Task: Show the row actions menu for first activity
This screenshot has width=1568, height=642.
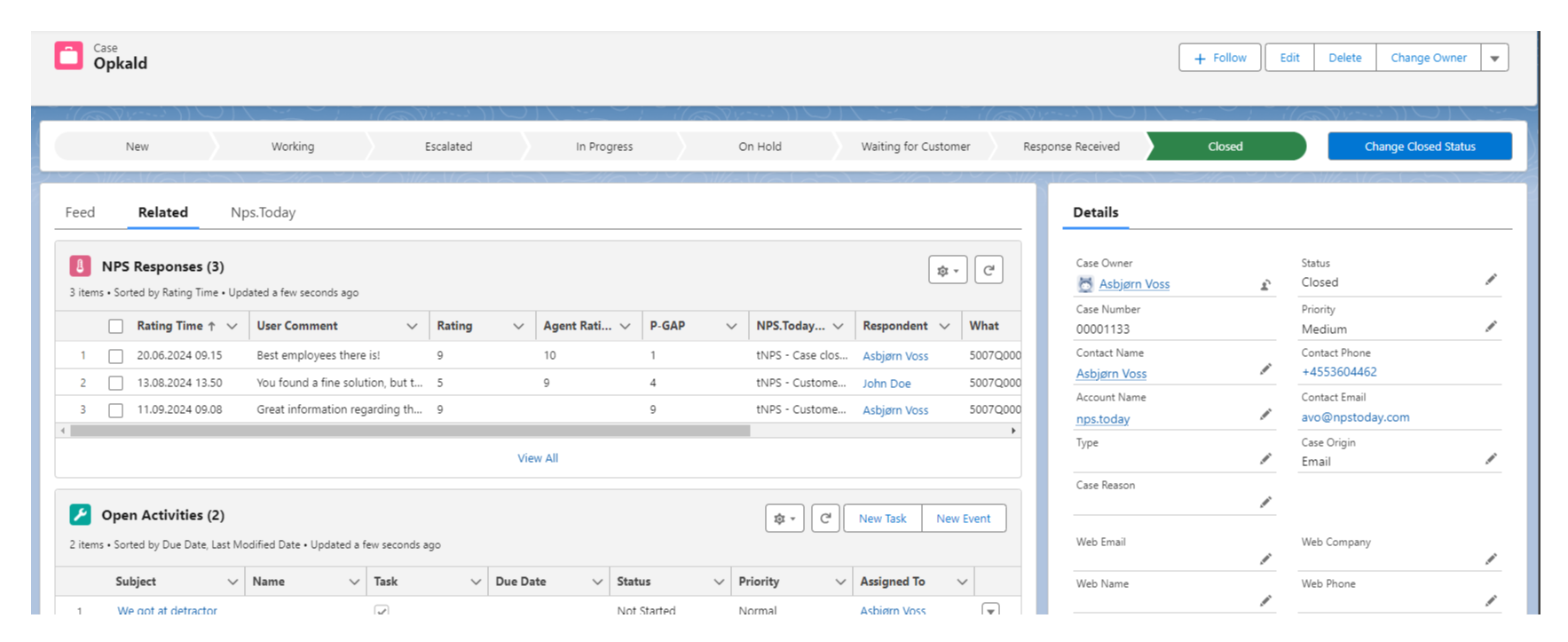Action: 990,610
